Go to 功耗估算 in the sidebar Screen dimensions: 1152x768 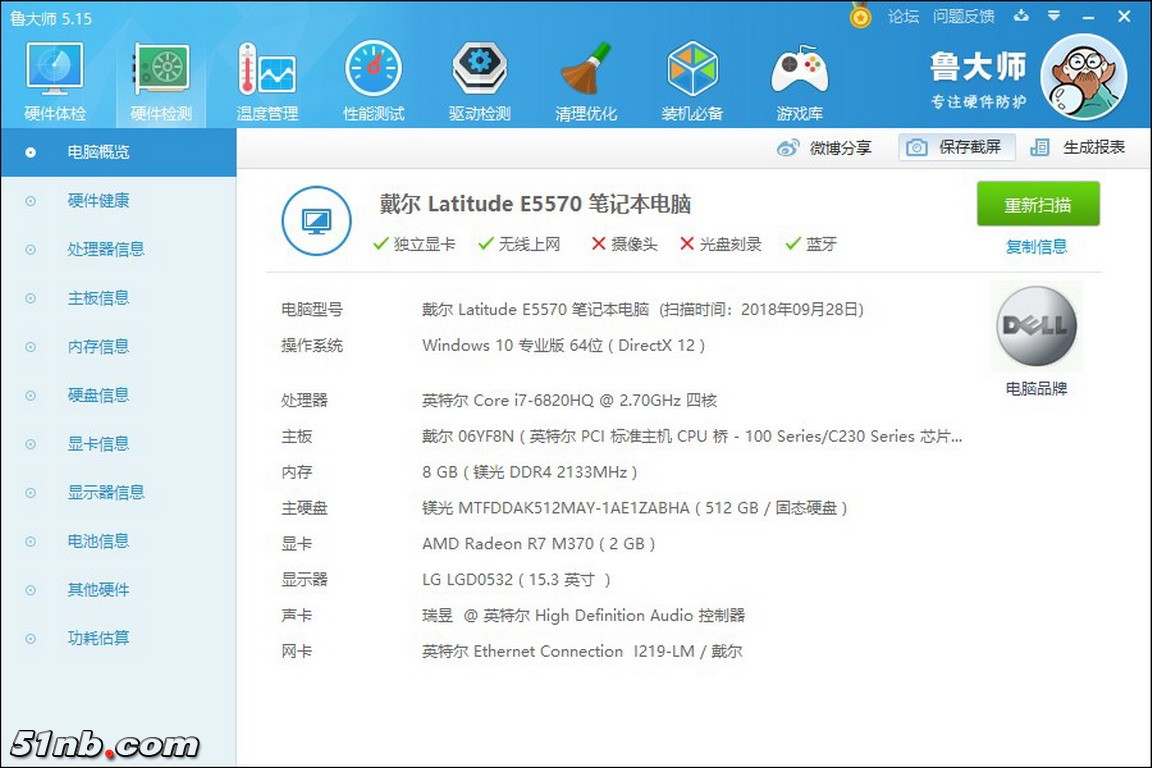coord(98,638)
